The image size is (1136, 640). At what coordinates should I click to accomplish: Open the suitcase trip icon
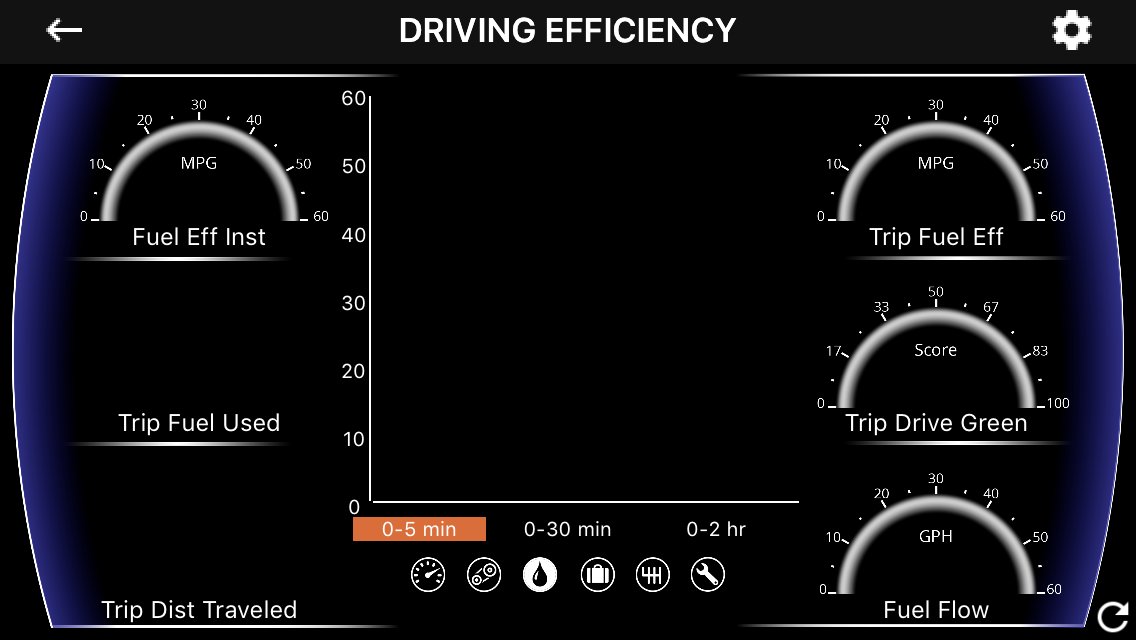pyautogui.click(x=597, y=575)
